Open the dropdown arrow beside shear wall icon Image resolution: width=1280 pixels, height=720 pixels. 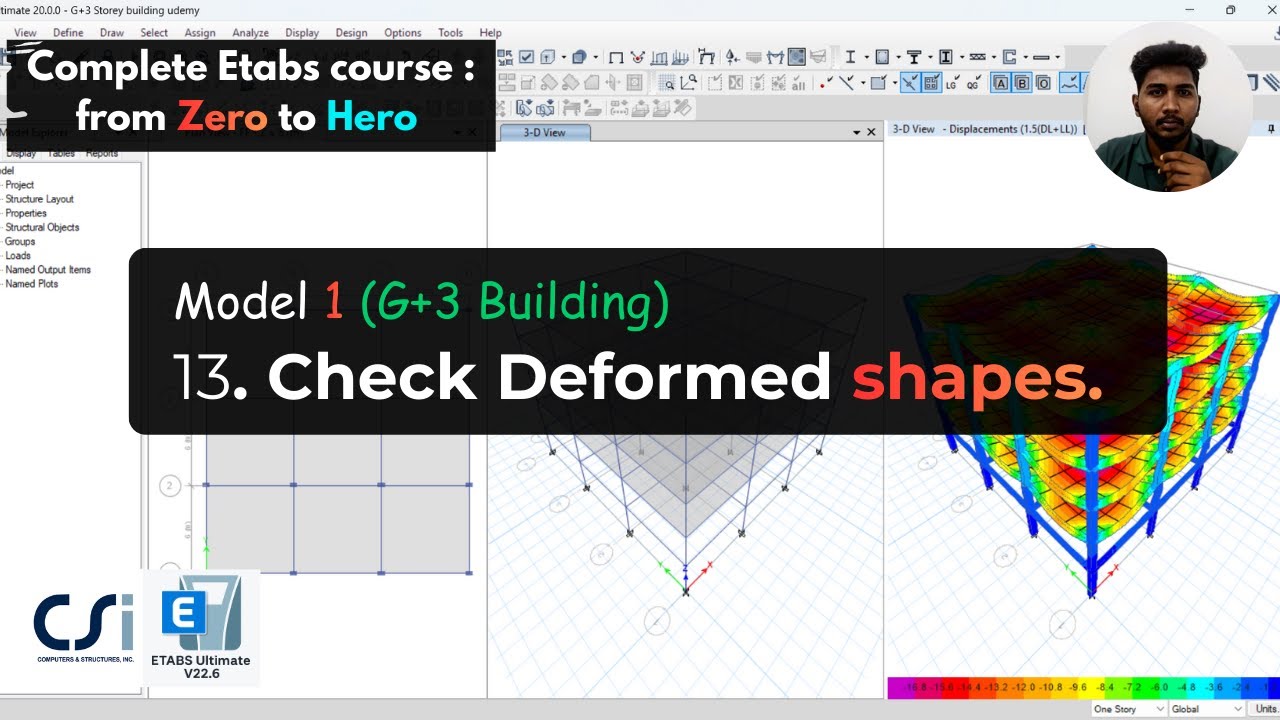click(1026, 57)
